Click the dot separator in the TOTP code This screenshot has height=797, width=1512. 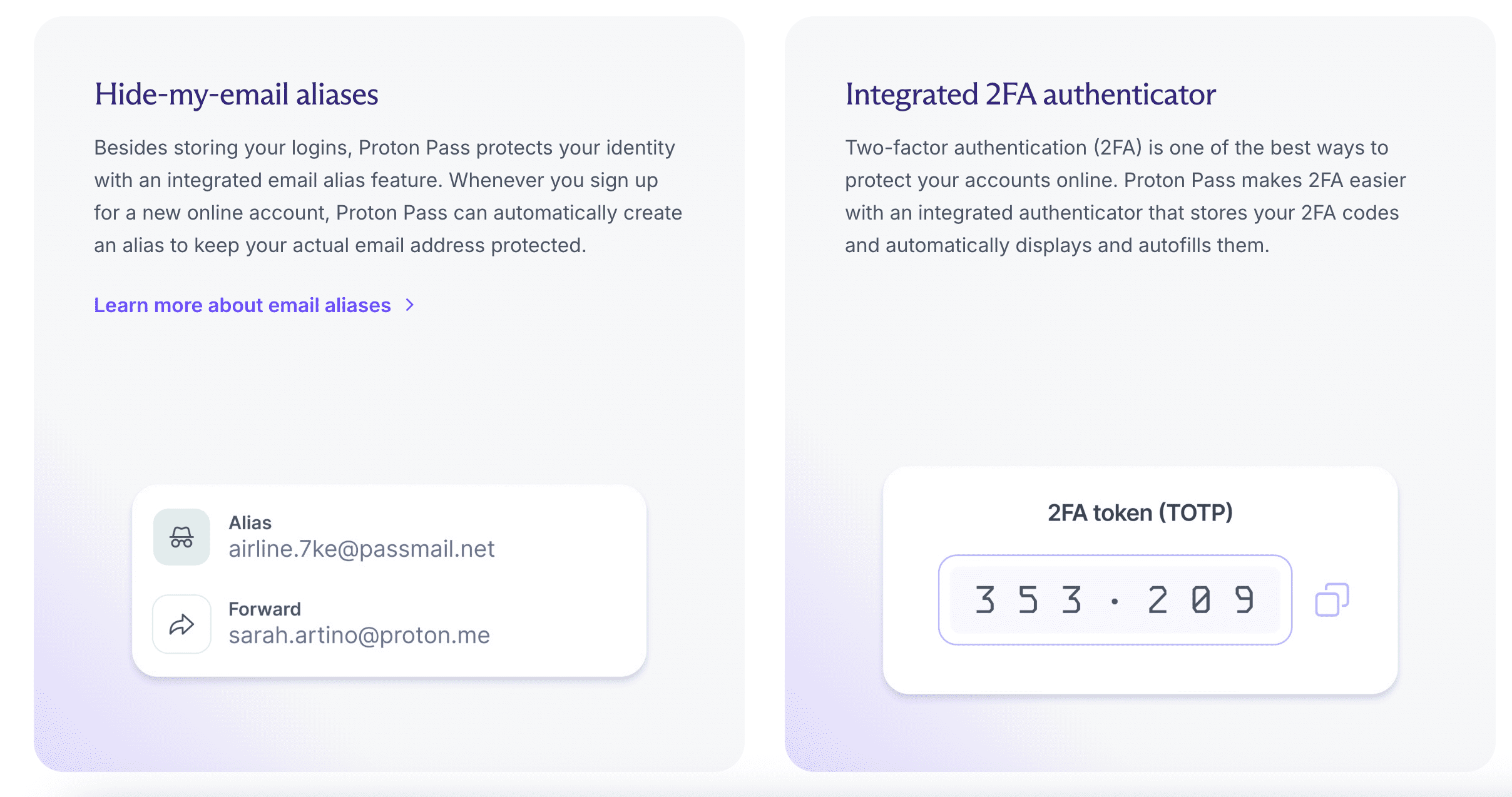point(1115,602)
